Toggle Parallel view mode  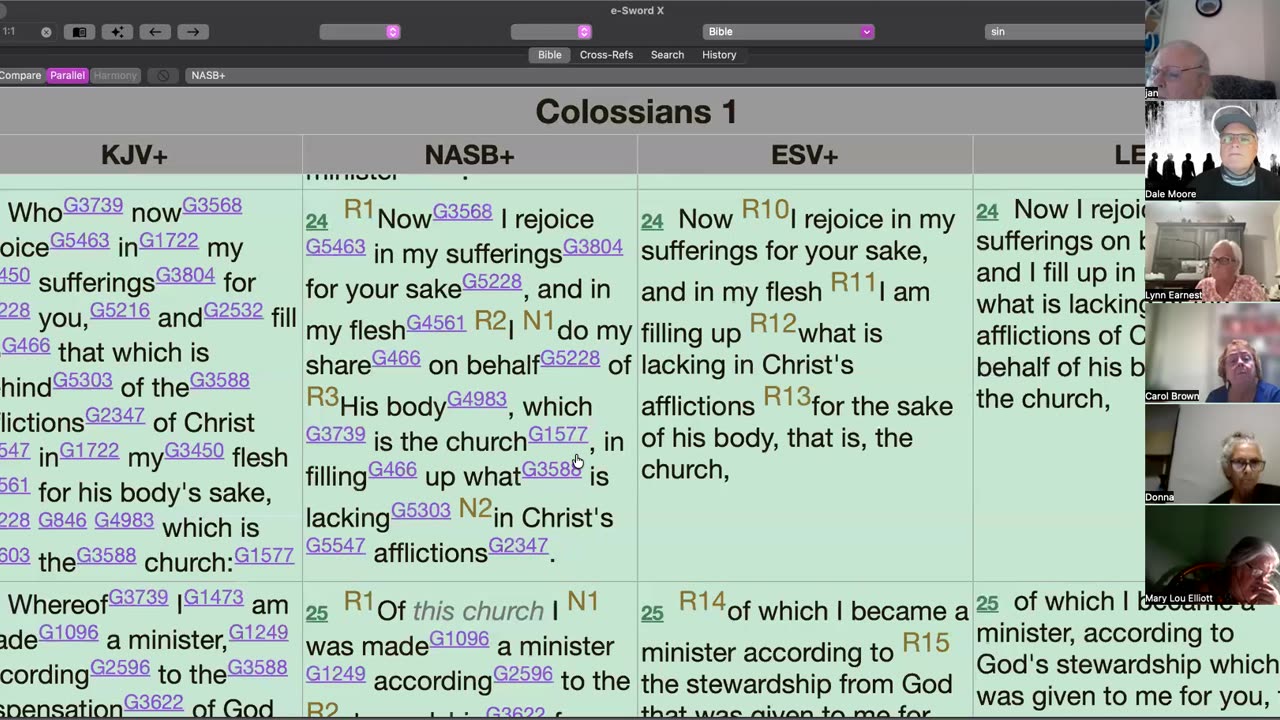(x=68, y=75)
